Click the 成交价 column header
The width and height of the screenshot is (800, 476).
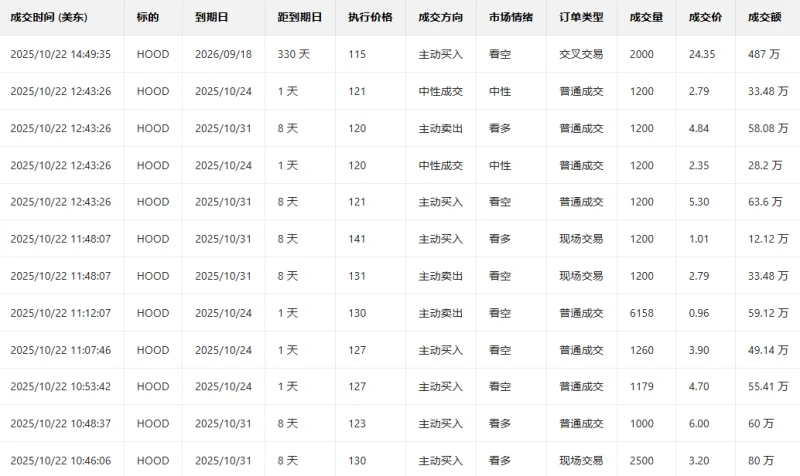[x=704, y=18]
